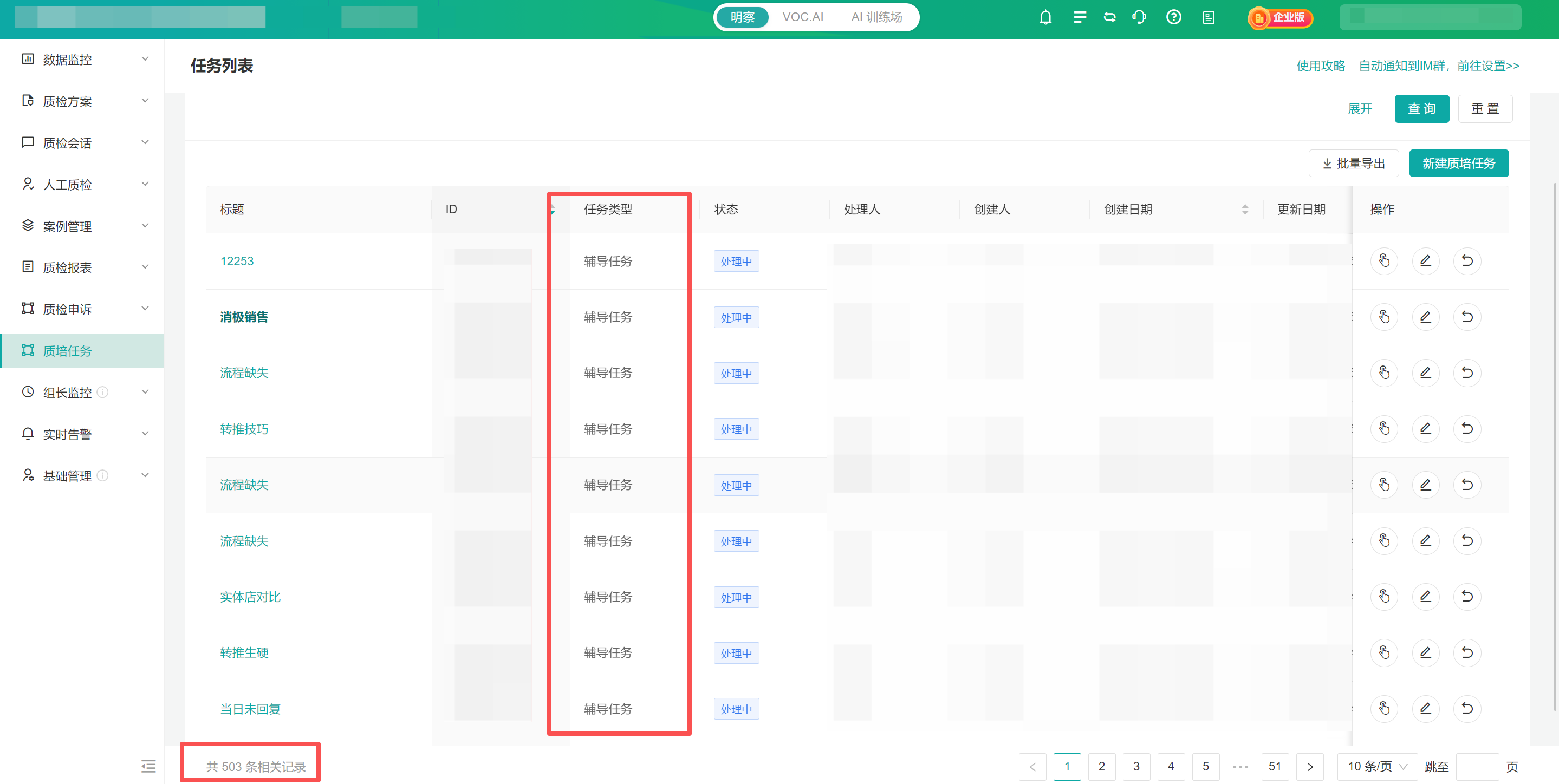Switch to the VOC.AI tab
Image resolution: width=1559 pixels, height=784 pixels.
point(803,17)
